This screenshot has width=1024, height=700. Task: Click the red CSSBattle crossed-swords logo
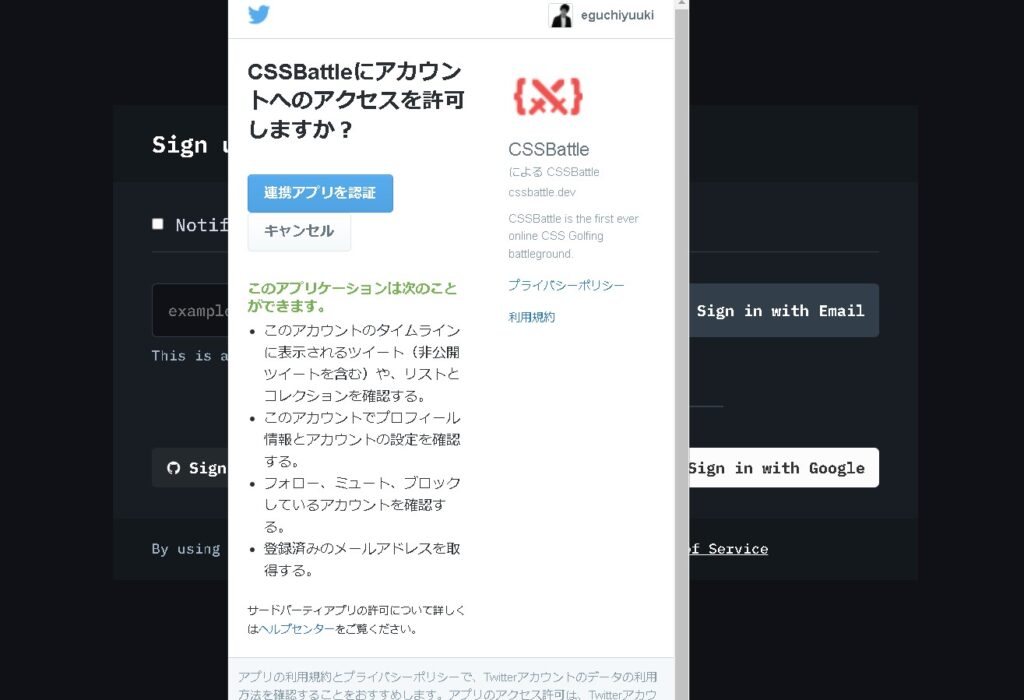tap(547, 97)
